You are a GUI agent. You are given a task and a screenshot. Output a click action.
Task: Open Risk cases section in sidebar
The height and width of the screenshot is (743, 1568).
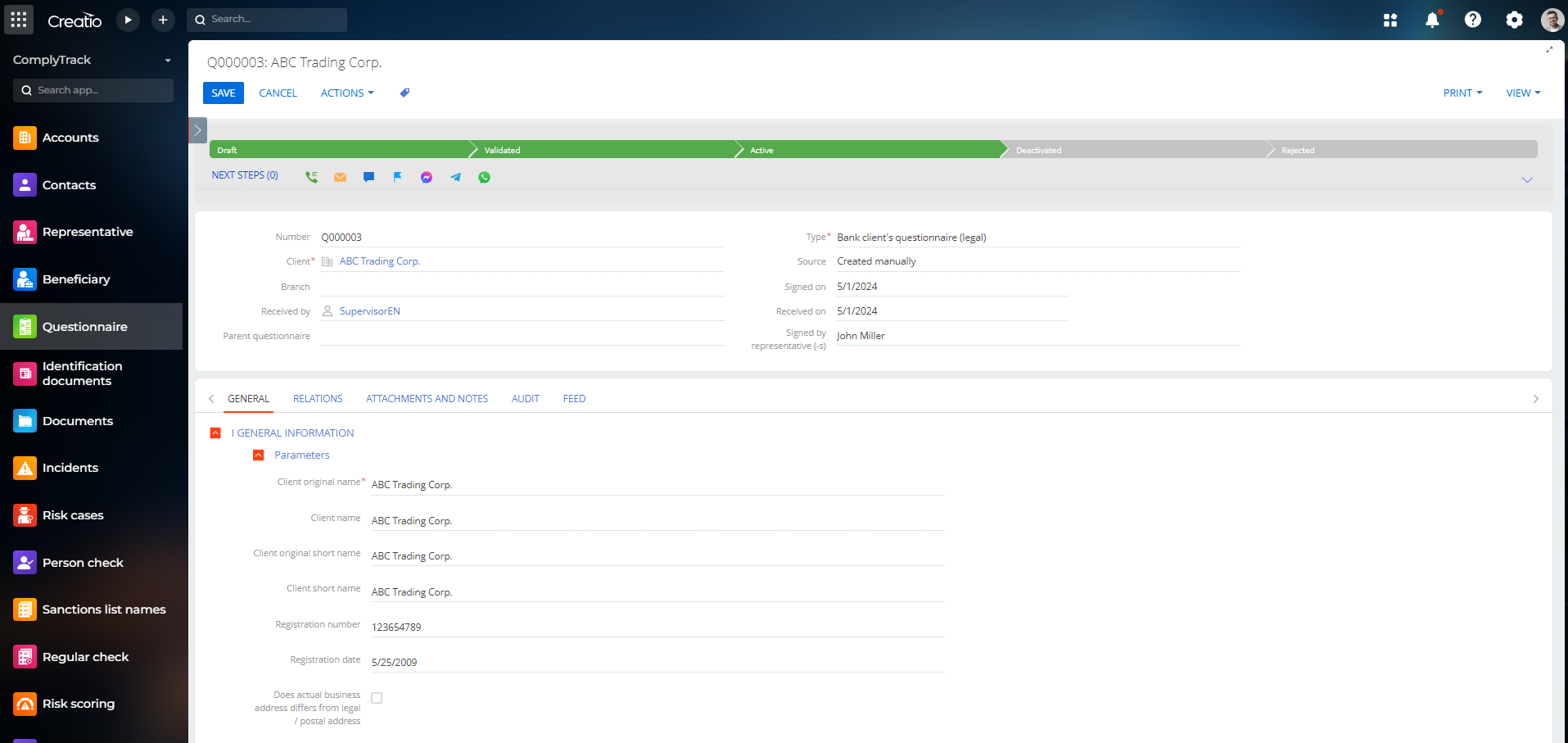pyautogui.click(x=92, y=515)
